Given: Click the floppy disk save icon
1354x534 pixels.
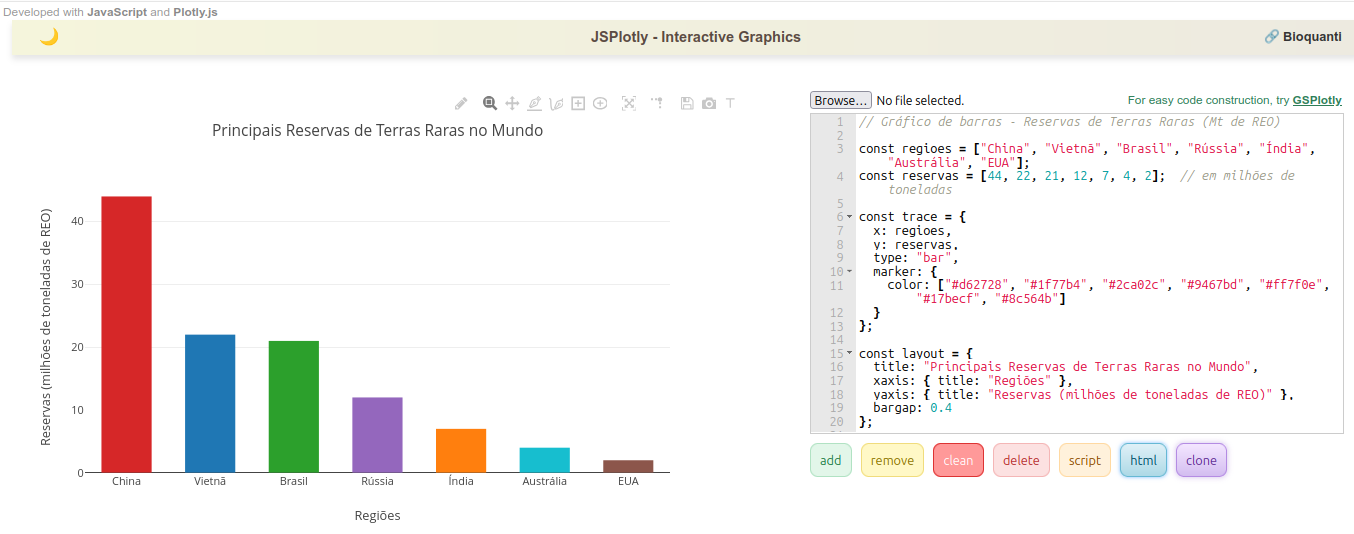Looking at the screenshot, I should pyautogui.click(x=687, y=103).
